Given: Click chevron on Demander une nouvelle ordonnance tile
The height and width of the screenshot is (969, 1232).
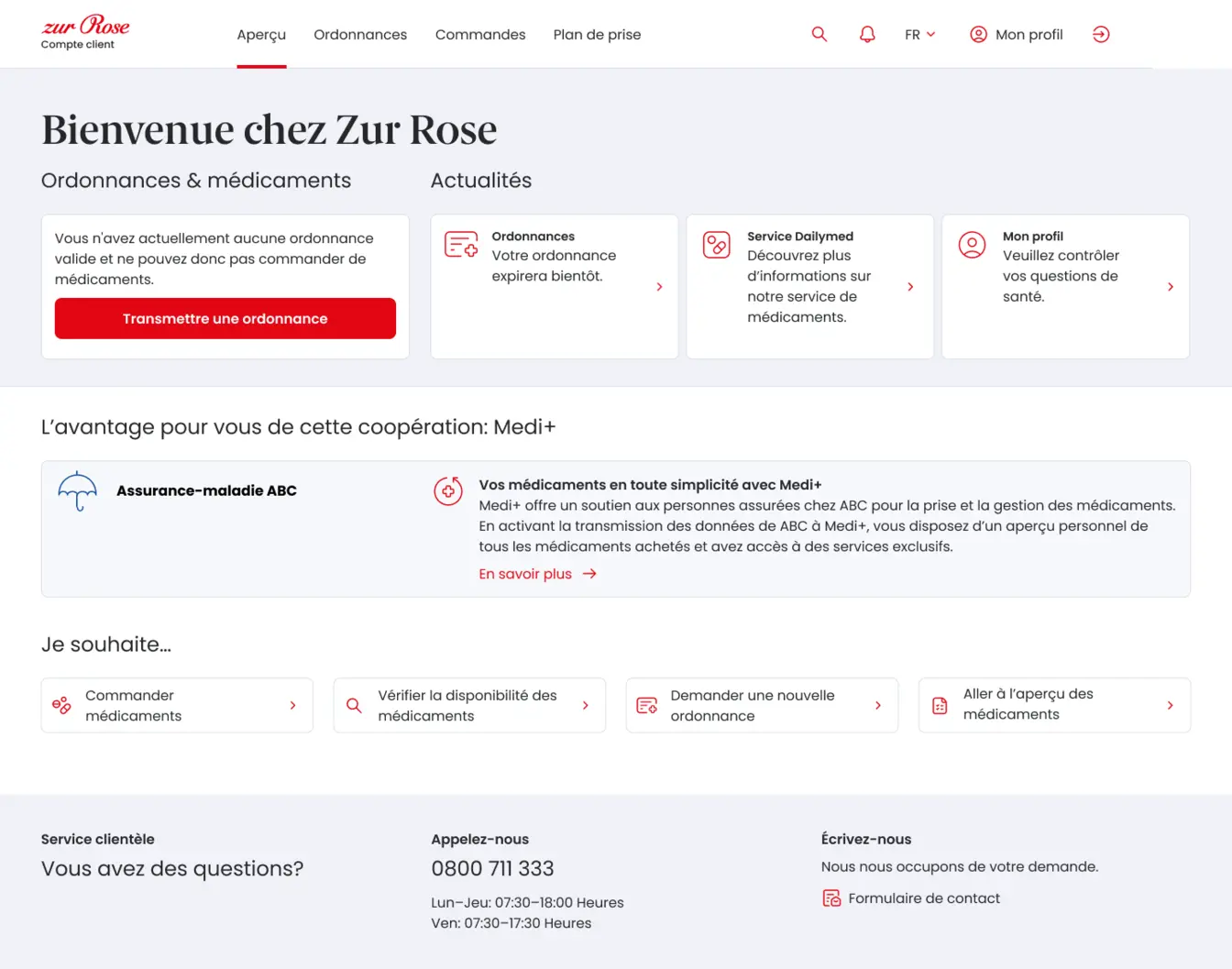Looking at the screenshot, I should click(878, 705).
